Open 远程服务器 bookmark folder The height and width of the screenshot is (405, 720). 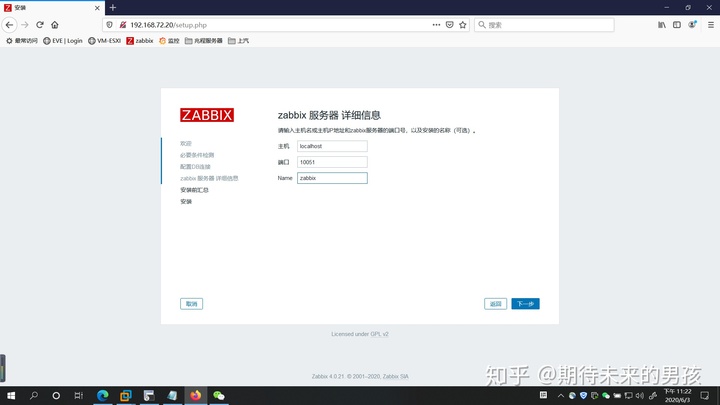pyautogui.click(x=204, y=41)
